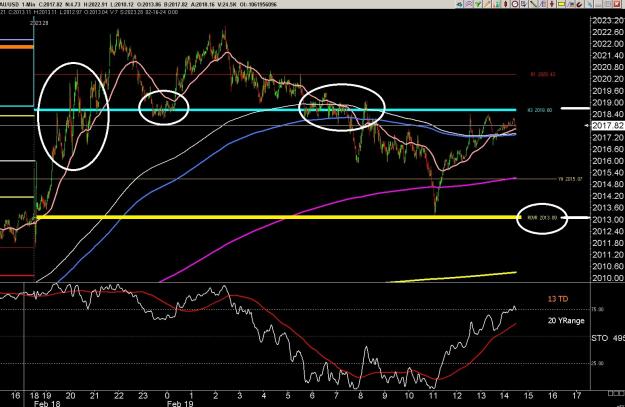Click the 11 hour mark on time axis
Image resolution: width=625 pixels, height=407 pixels.
pos(433,395)
